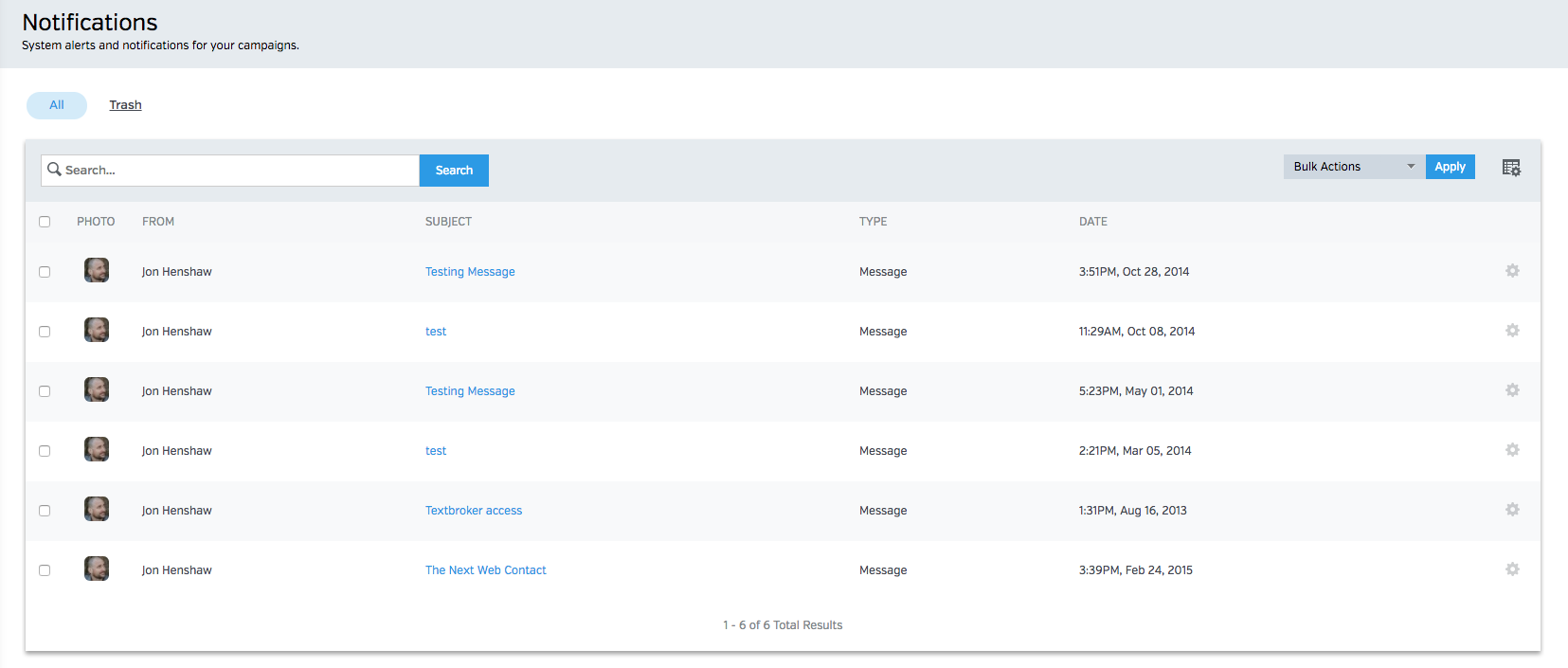Open the Textbroker access subject link
This screenshot has height=668, width=1568.
coord(473,511)
